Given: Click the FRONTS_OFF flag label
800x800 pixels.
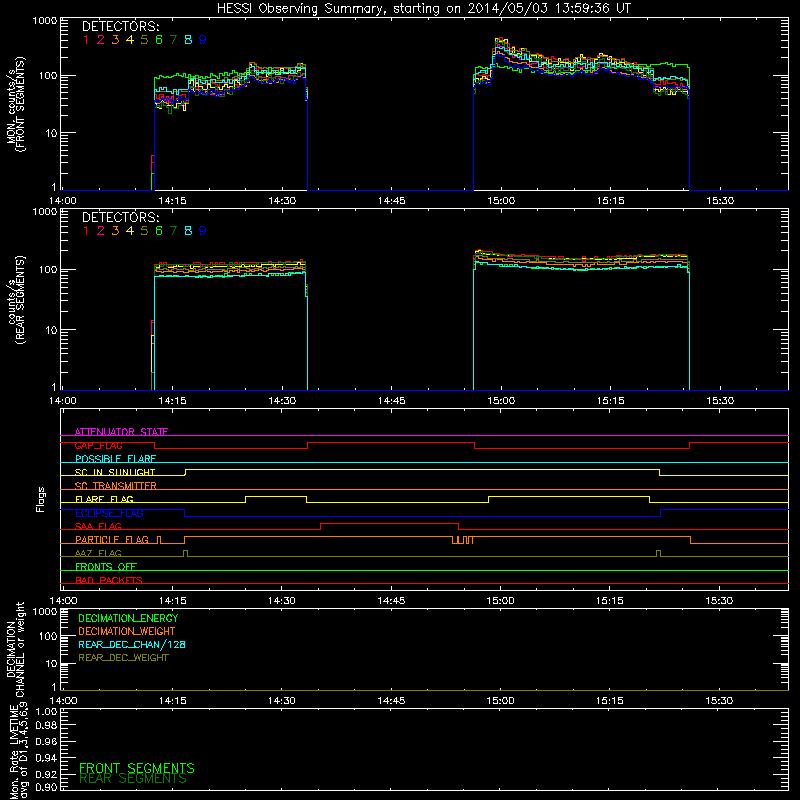Looking at the screenshot, I should [106, 567].
